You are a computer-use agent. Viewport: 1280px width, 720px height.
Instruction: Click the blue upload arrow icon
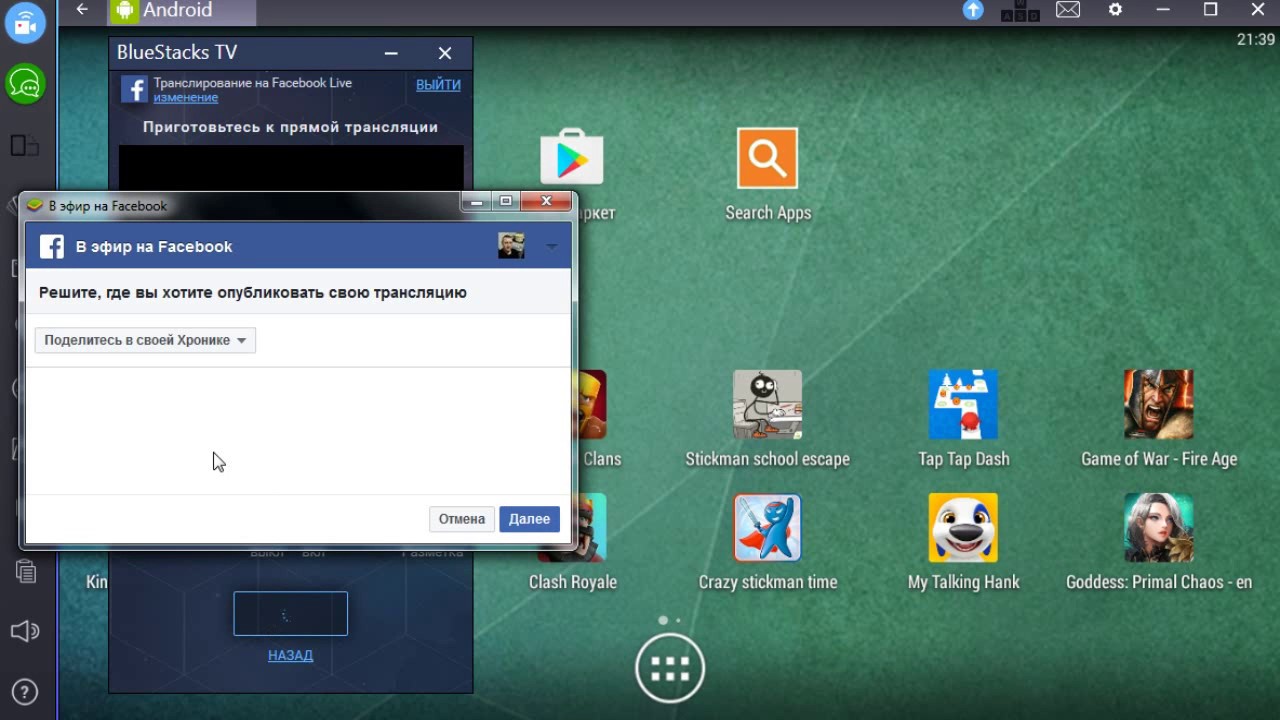pos(973,10)
